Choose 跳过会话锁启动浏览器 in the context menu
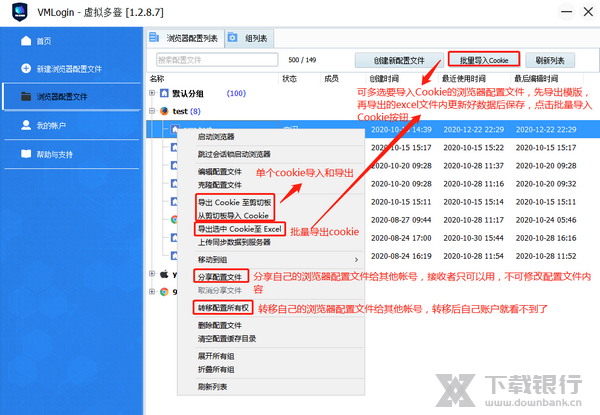The width and height of the screenshot is (600, 415). [234, 154]
